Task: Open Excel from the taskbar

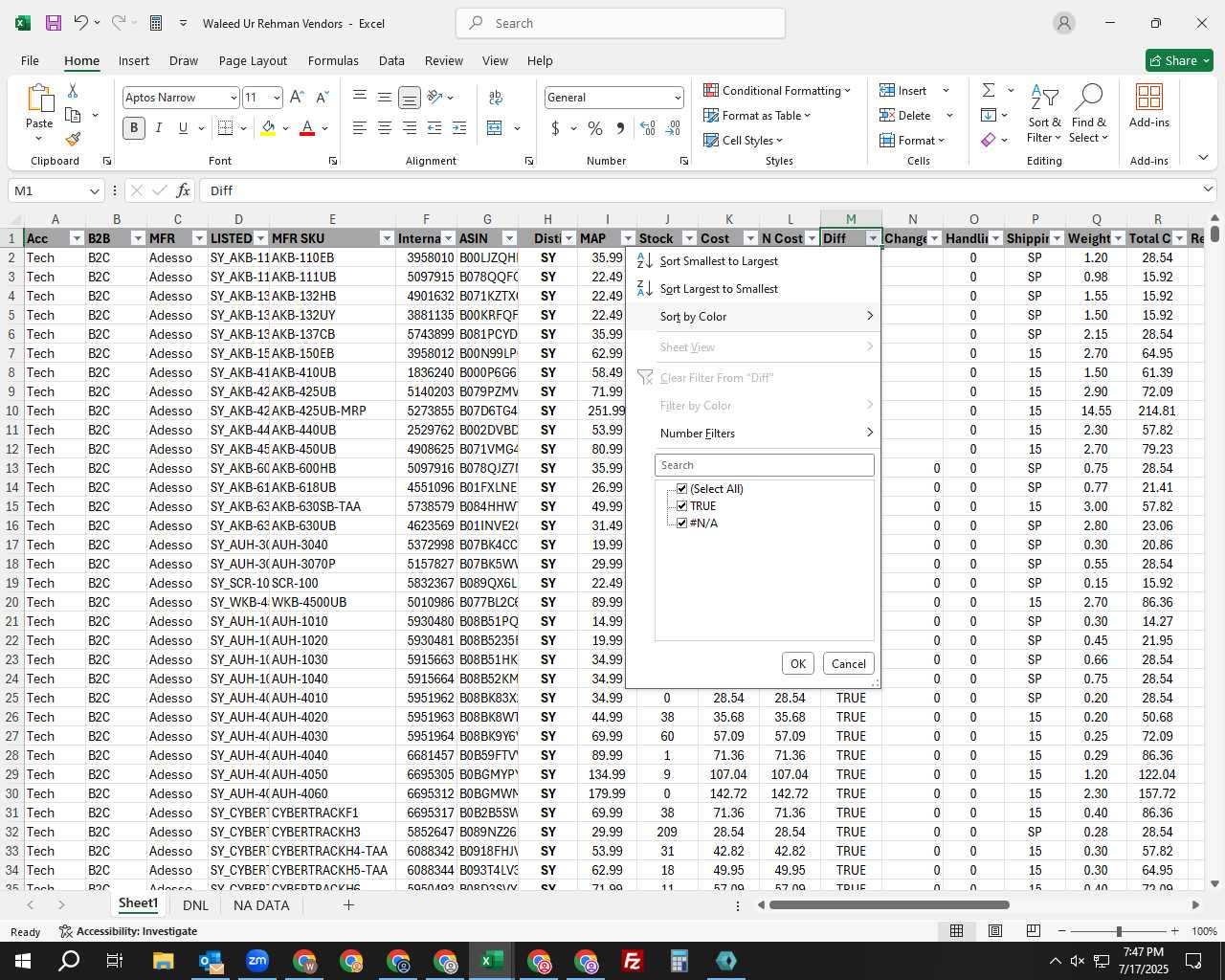Action: click(x=492, y=961)
